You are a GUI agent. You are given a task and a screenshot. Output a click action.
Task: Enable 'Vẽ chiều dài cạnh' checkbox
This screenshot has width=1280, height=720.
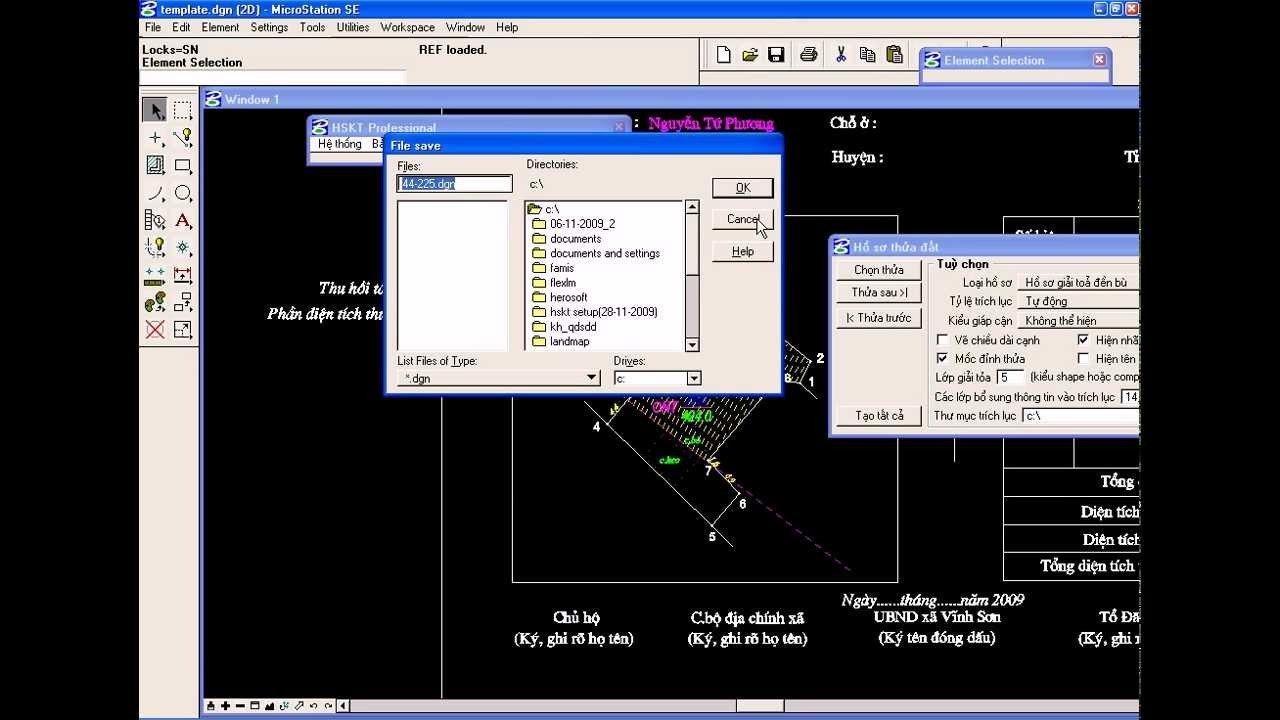(x=942, y=340)
